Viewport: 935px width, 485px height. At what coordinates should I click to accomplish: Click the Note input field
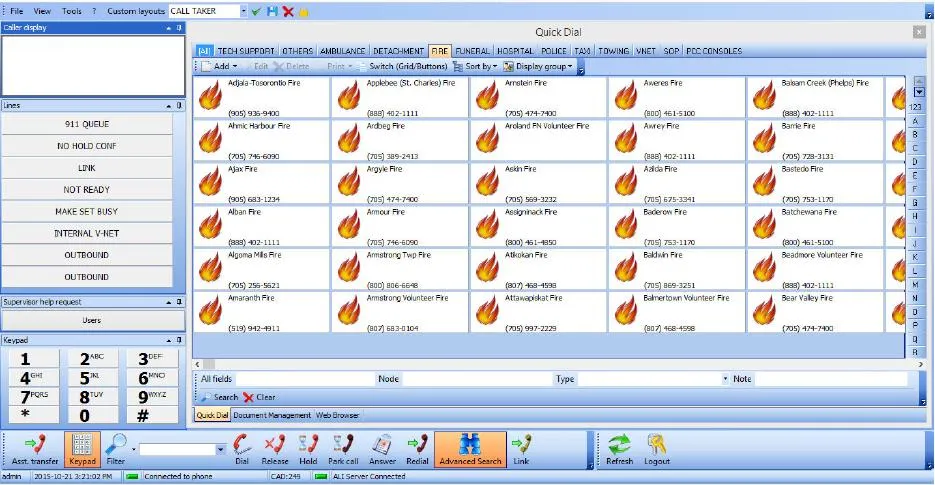tap(831, 379)
